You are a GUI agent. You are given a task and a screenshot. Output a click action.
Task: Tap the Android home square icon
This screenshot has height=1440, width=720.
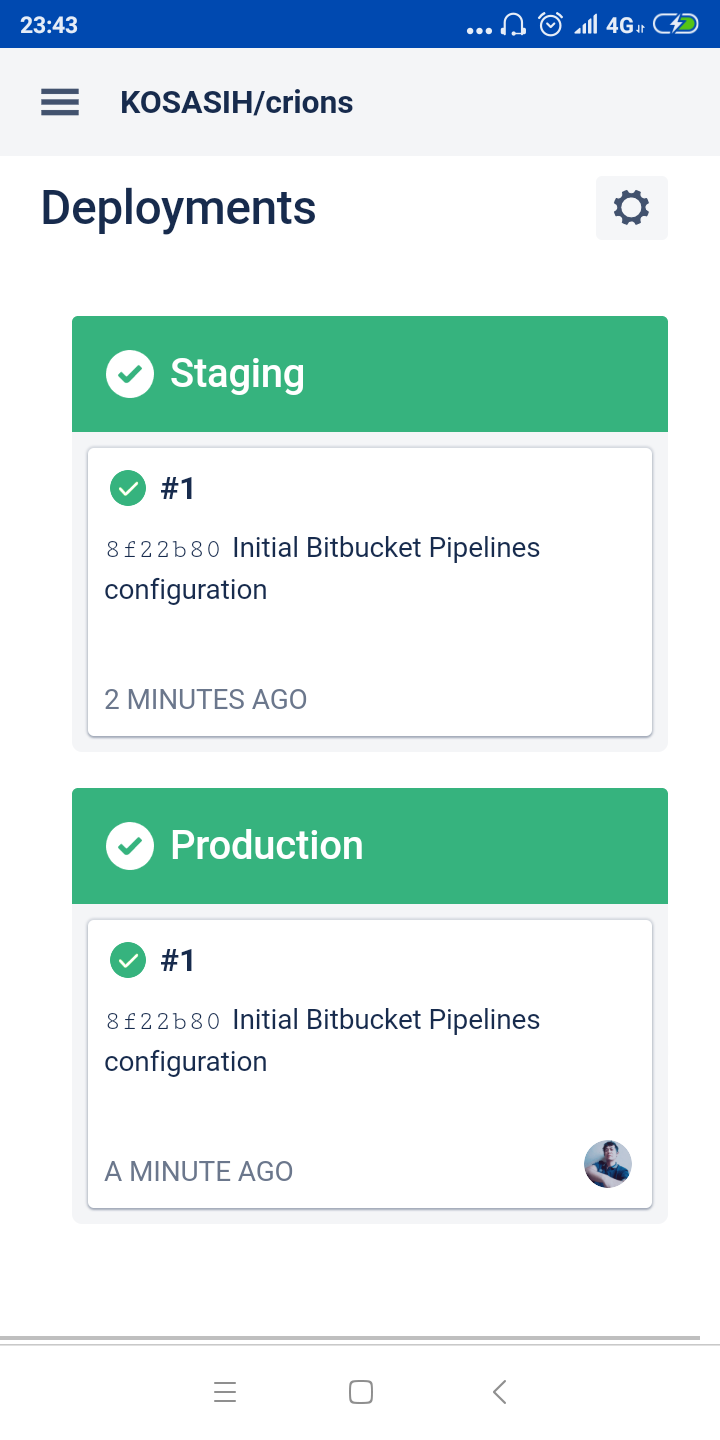[361, 1392]
